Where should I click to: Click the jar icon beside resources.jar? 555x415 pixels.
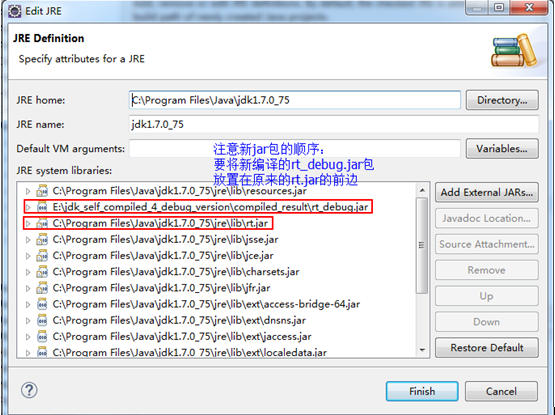[x=42, y=191]
